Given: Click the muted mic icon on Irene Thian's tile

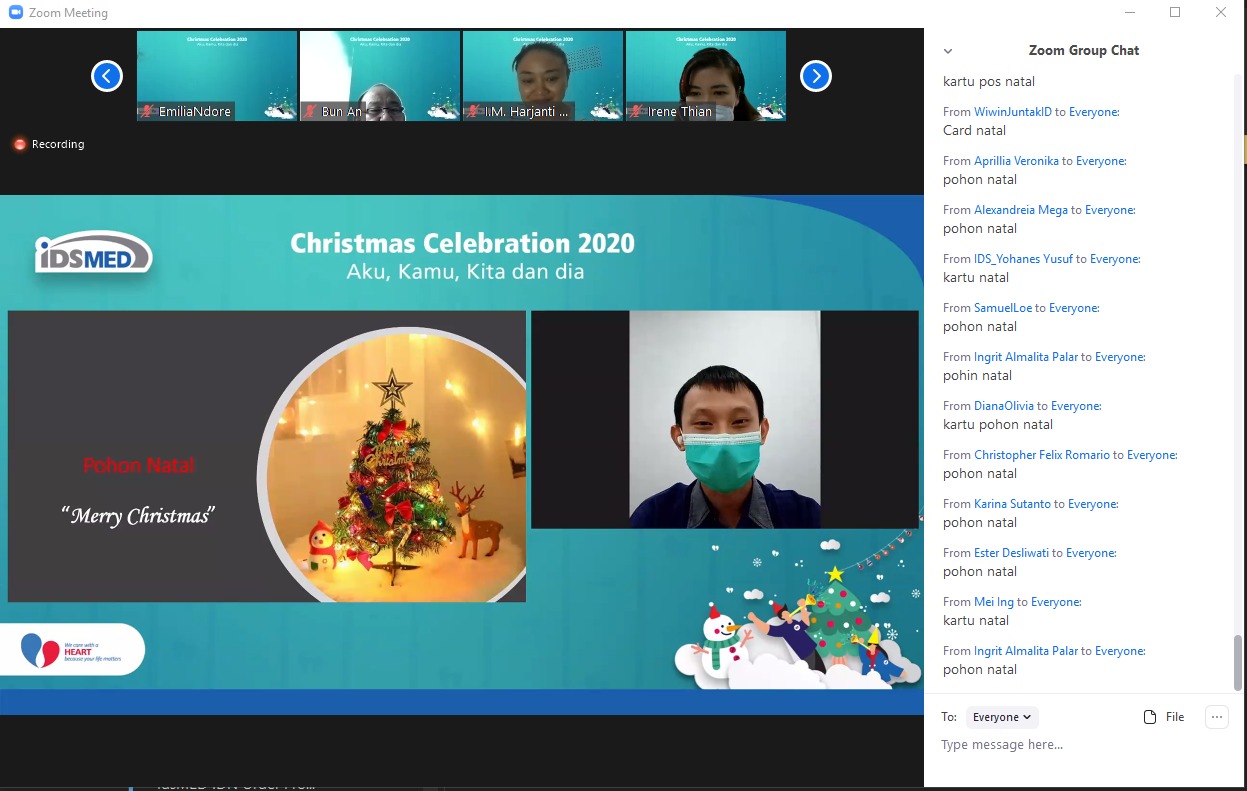Looking at the screenshot, I should point(637,111).
